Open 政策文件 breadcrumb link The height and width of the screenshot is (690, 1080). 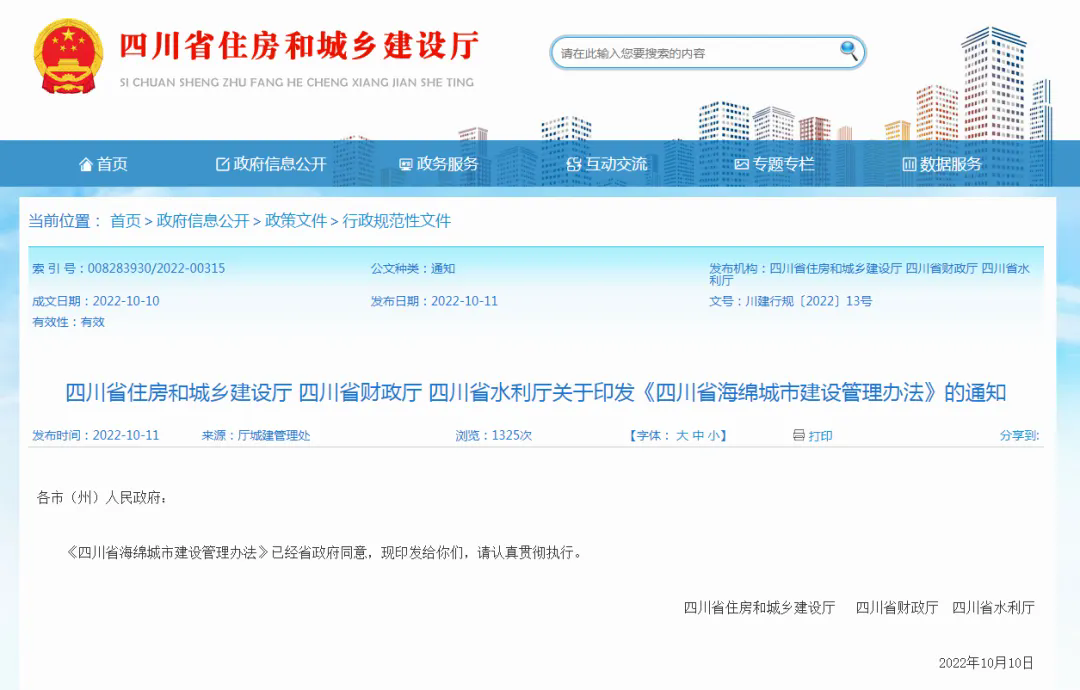[296, 221]
